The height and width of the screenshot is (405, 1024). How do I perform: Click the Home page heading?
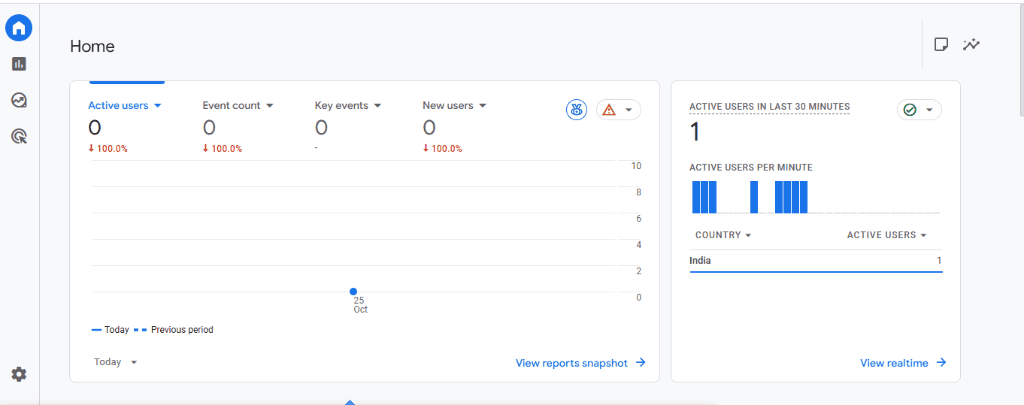click(92, 46)
